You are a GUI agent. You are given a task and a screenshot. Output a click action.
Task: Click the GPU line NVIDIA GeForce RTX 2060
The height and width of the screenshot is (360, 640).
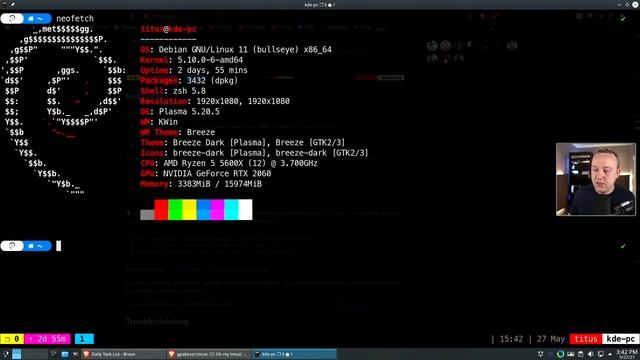[x=206, y=173]
